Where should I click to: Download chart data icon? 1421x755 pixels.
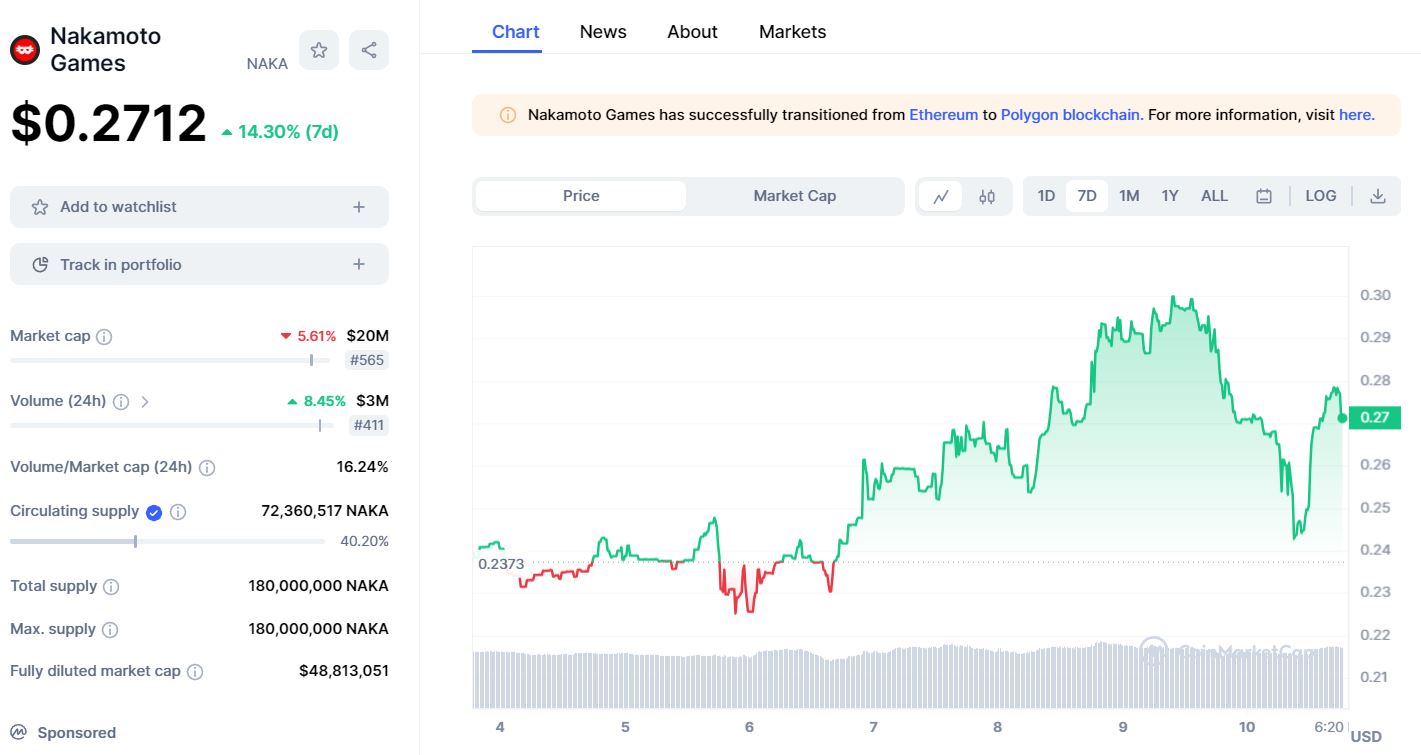coord(1378,196)
